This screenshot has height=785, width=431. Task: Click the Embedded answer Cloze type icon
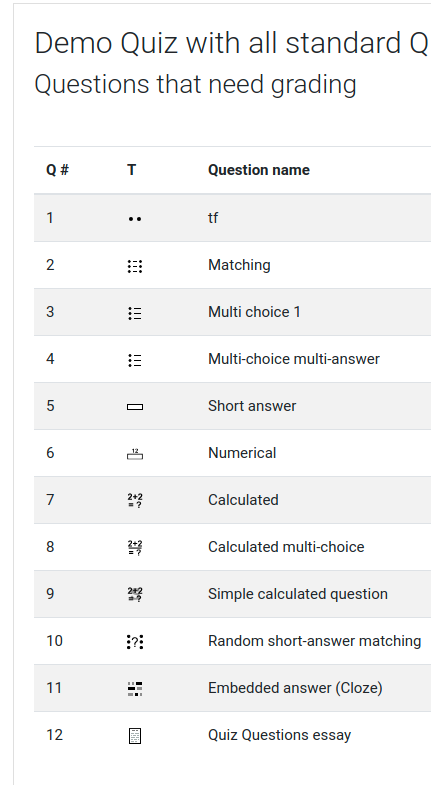135,688
